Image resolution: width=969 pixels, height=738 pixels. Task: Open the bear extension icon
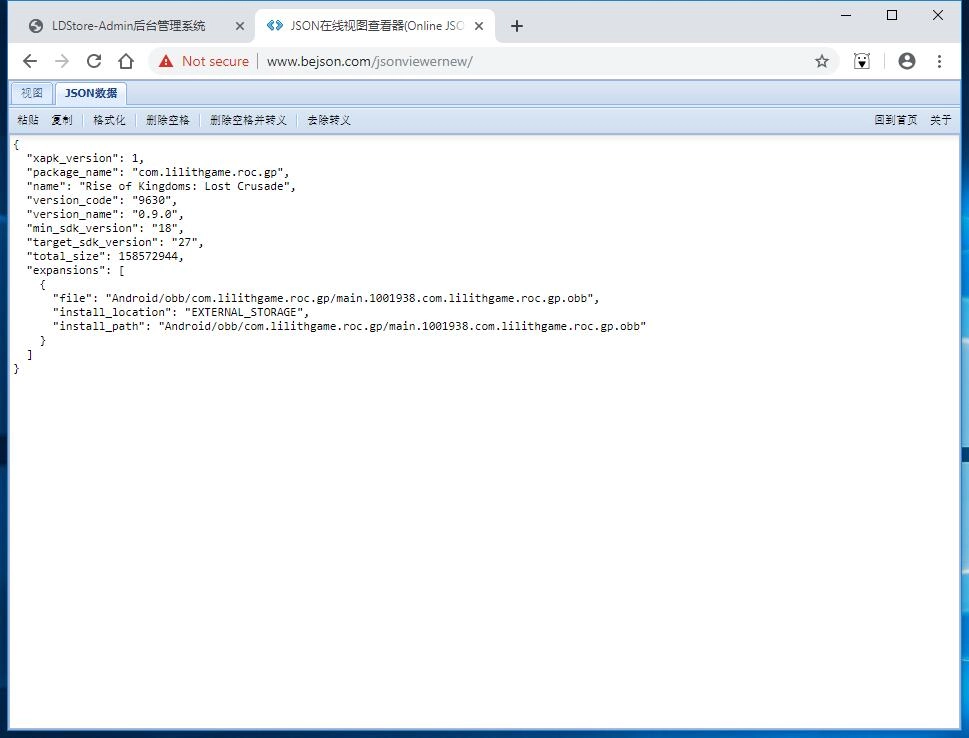(x=862, y=61)
